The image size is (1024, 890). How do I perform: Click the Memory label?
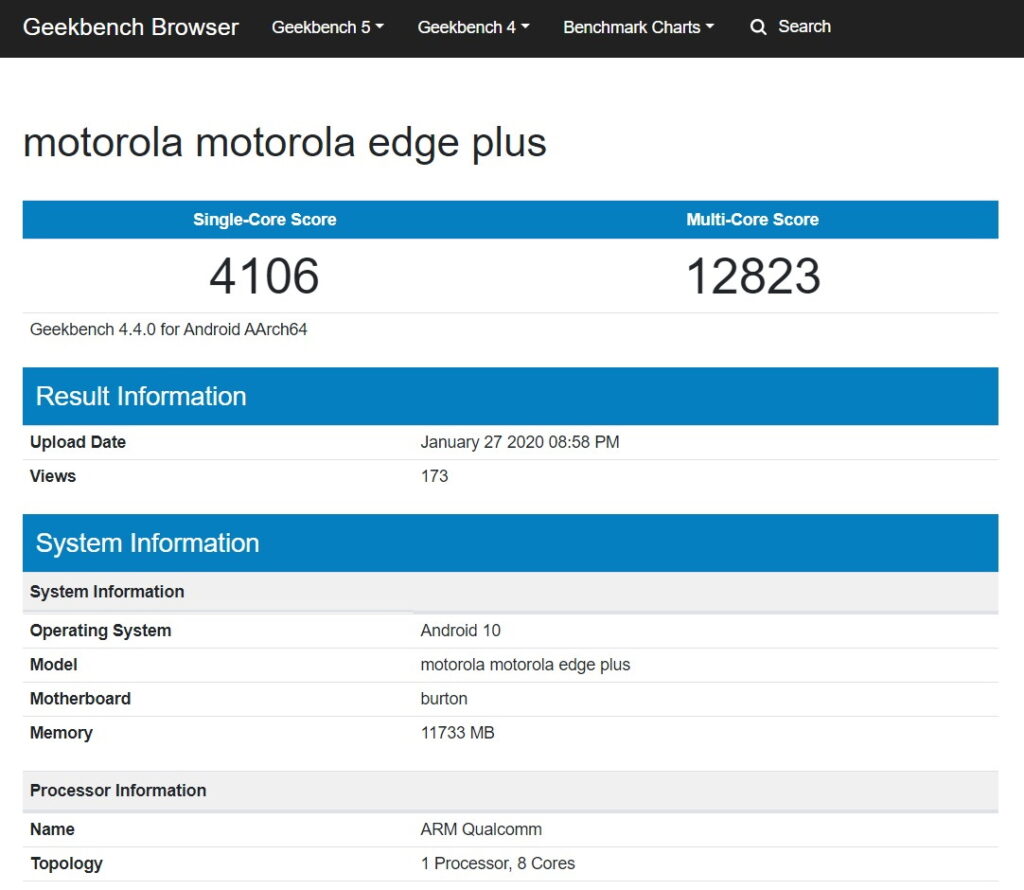pos(61,733)
